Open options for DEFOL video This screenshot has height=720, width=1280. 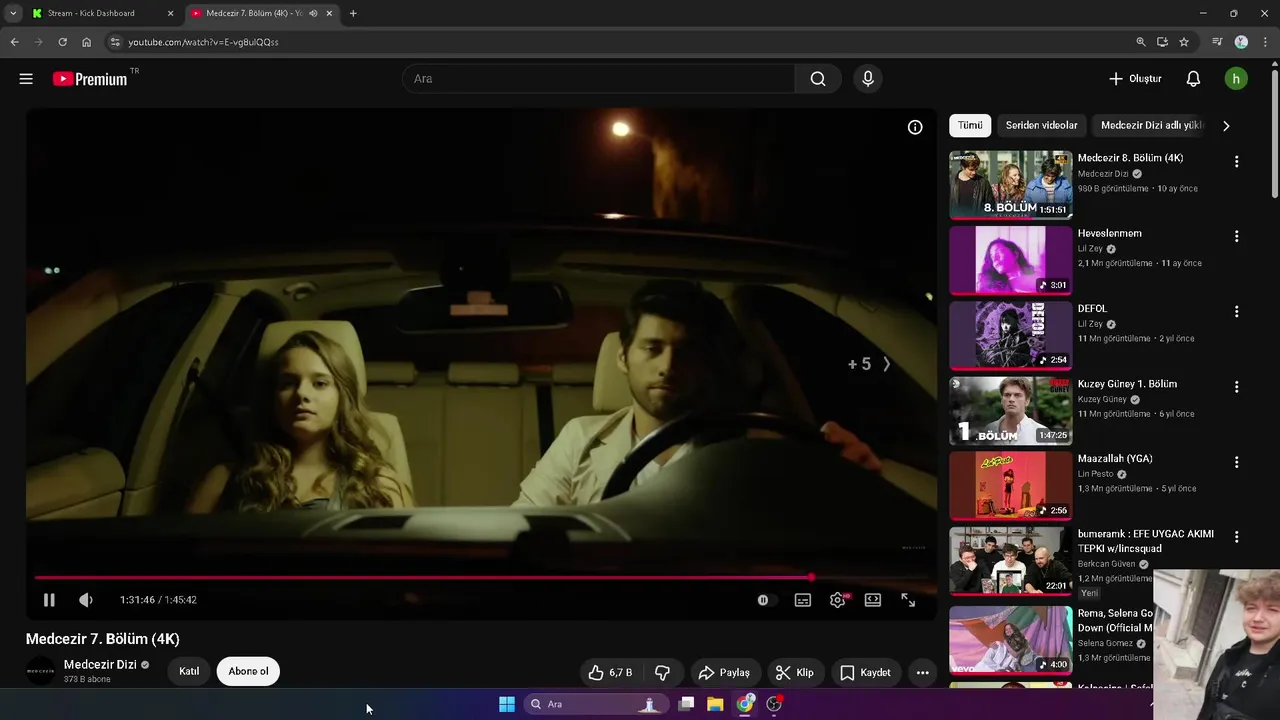(x=1236, y=312)
